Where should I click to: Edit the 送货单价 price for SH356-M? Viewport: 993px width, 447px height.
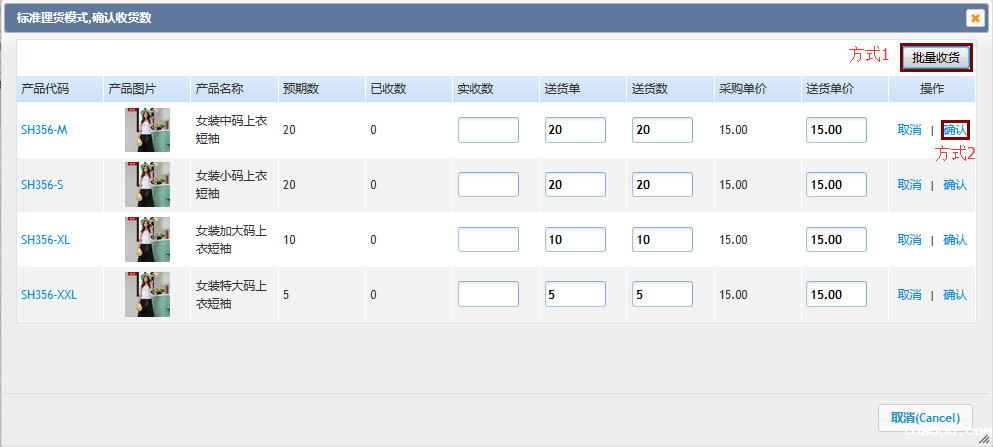[837, 130]
